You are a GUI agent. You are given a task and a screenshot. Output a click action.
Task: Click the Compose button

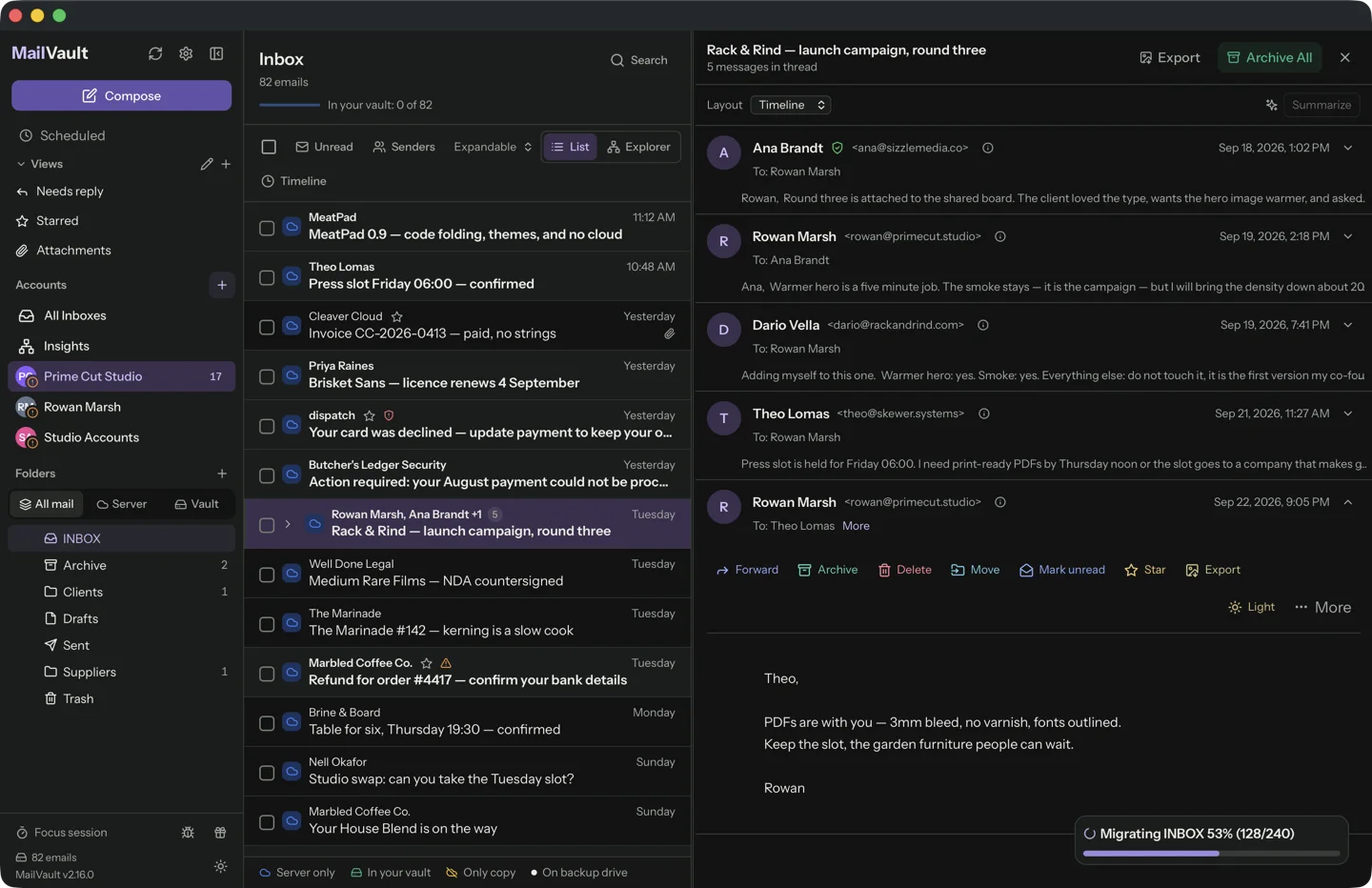pyautogui.click(x=121, y=95)
